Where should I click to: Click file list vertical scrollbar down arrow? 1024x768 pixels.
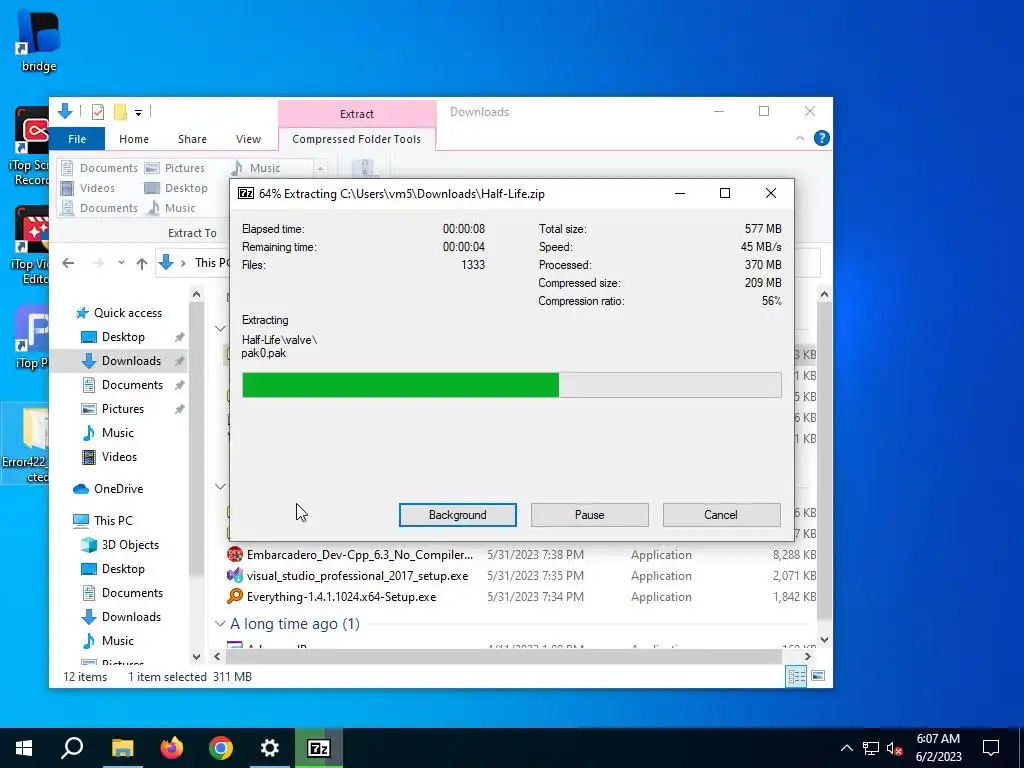point(824,639)
